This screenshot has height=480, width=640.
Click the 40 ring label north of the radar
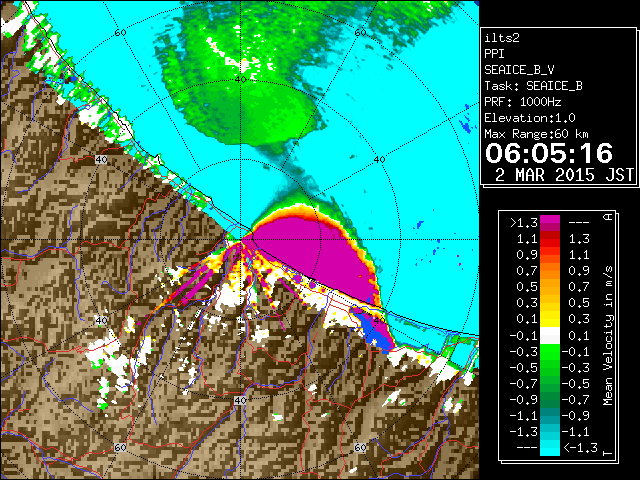click(240, 80)
